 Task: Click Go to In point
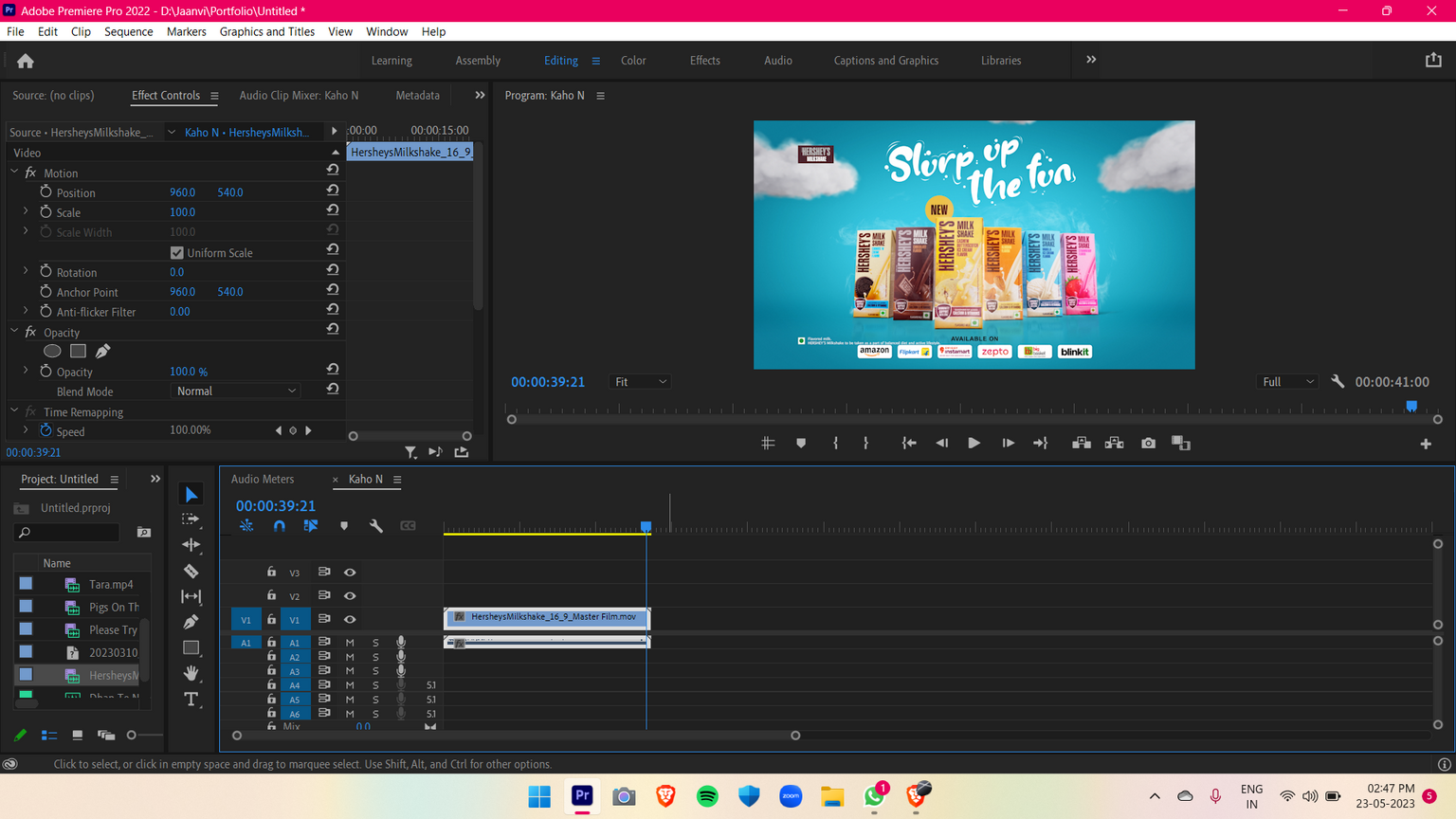pyautogui.click(x=908, y=443)
